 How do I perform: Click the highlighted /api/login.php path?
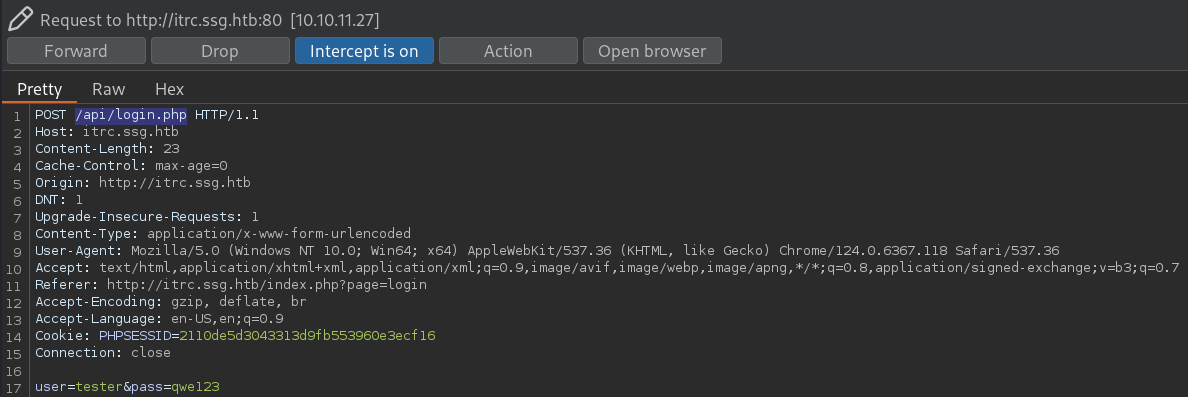[x=130, y=115]
